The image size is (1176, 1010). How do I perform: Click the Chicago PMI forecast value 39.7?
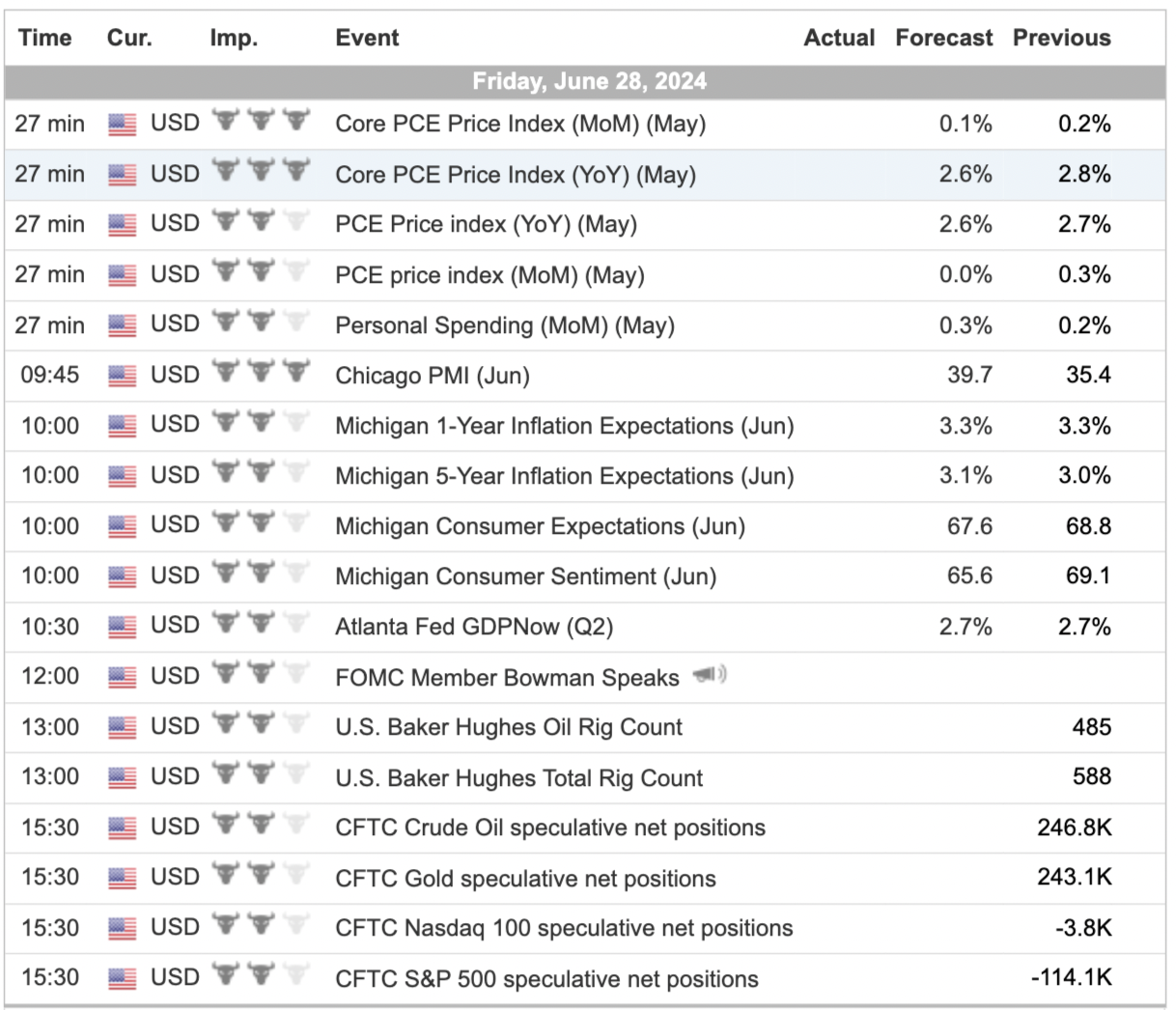coord(969,375)
